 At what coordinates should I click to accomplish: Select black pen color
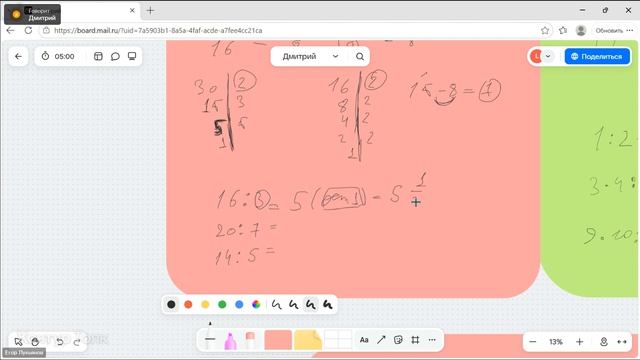click(171, 304)
